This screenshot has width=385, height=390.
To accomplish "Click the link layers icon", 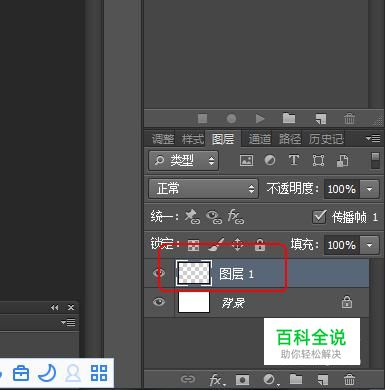I will (188, 379).
